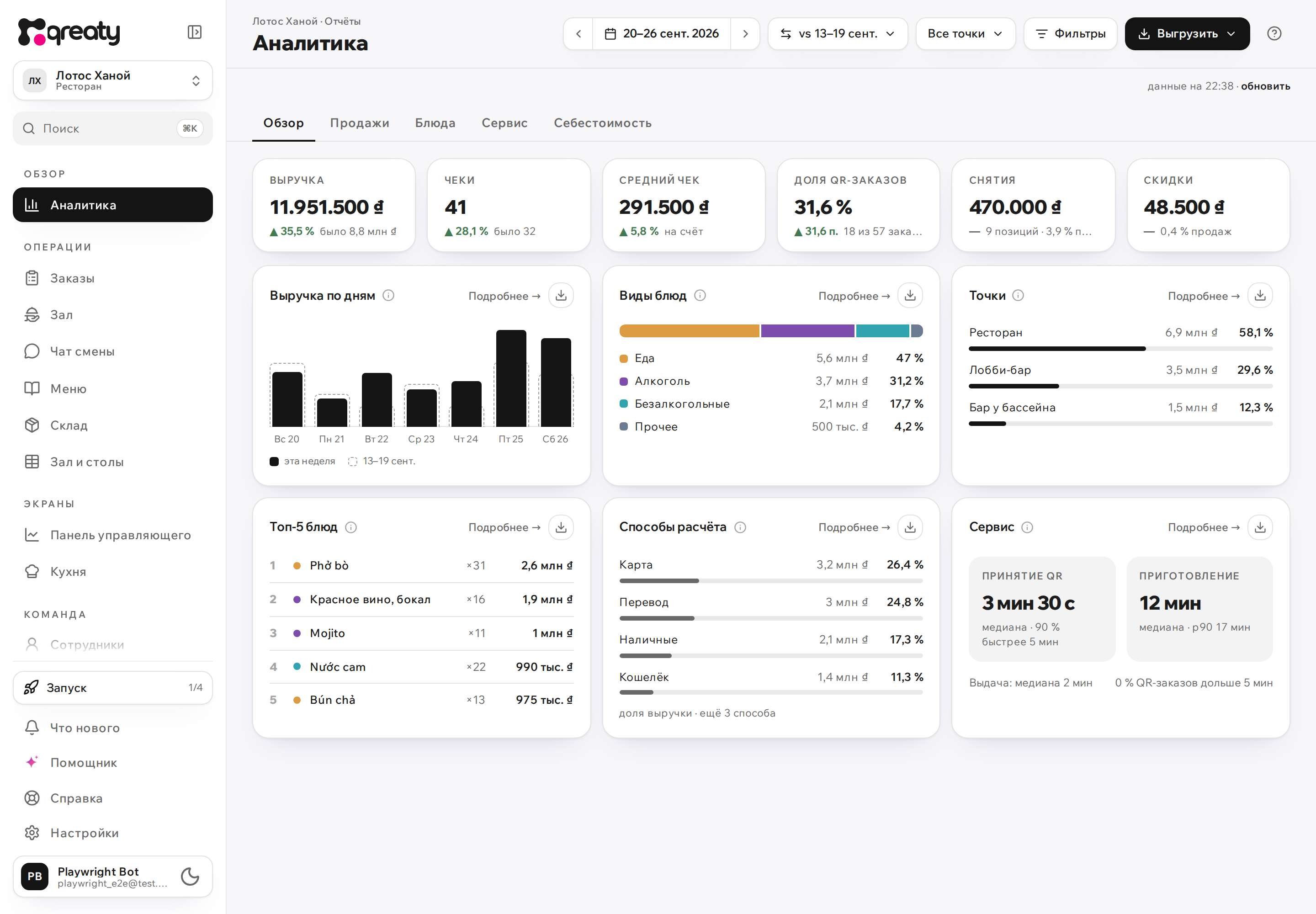Screen dimensions: 1316x914
Task: Show info tooltip for Точки
Action: pos(1018,296)
